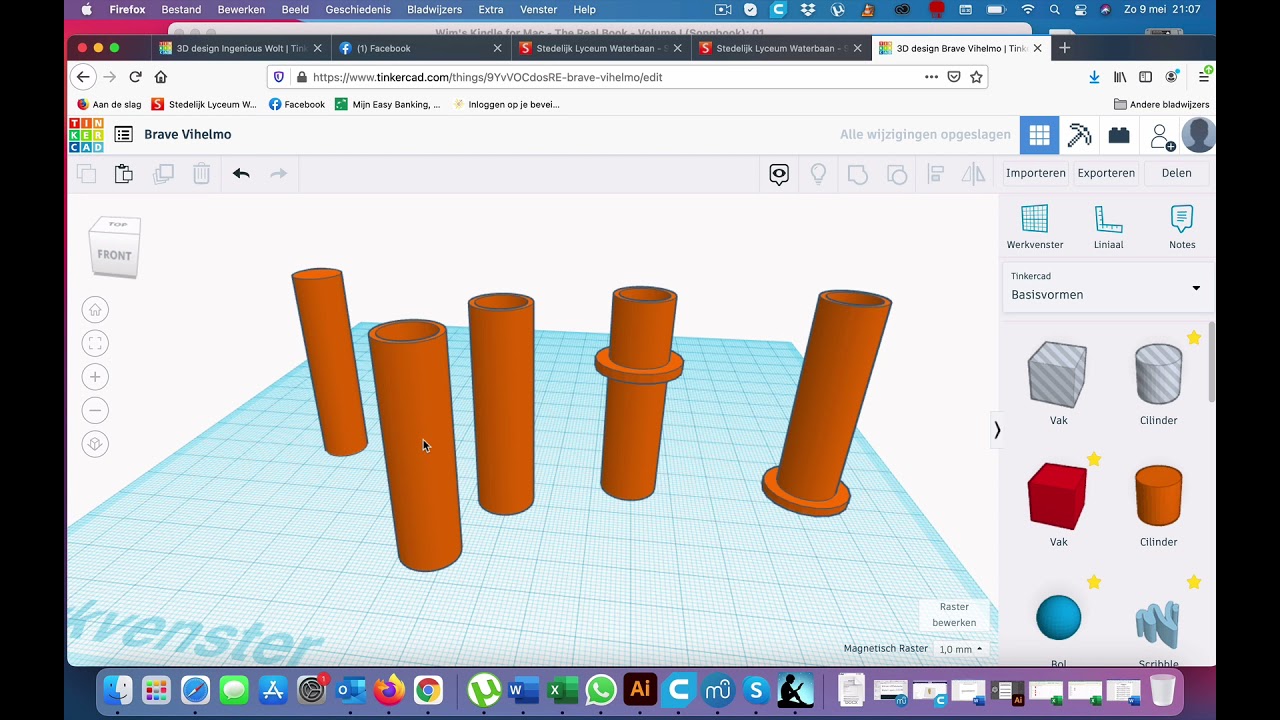Click the home view button

(95, 310)
